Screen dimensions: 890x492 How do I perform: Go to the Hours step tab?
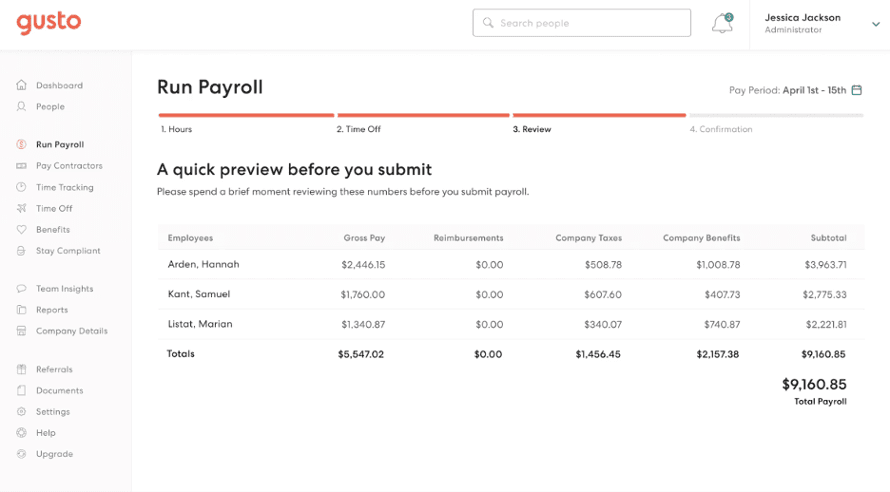click(177, 129)
